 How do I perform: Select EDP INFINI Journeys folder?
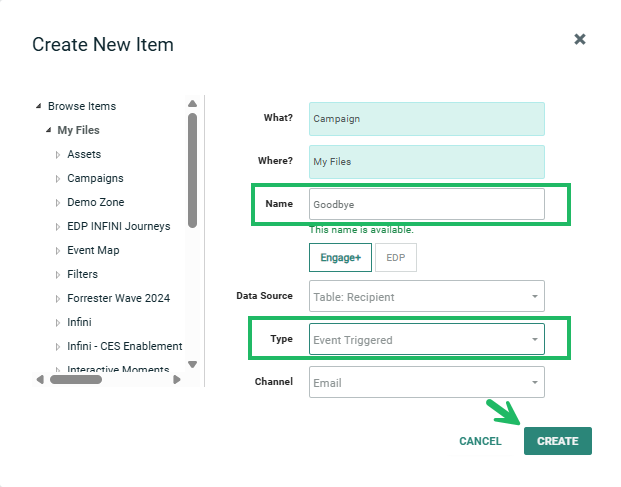tap(118, 226)
